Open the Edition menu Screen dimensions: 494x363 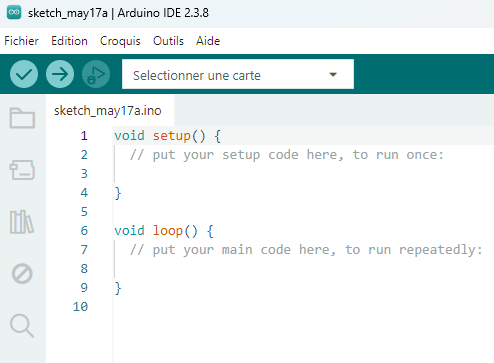coord(69,41)
